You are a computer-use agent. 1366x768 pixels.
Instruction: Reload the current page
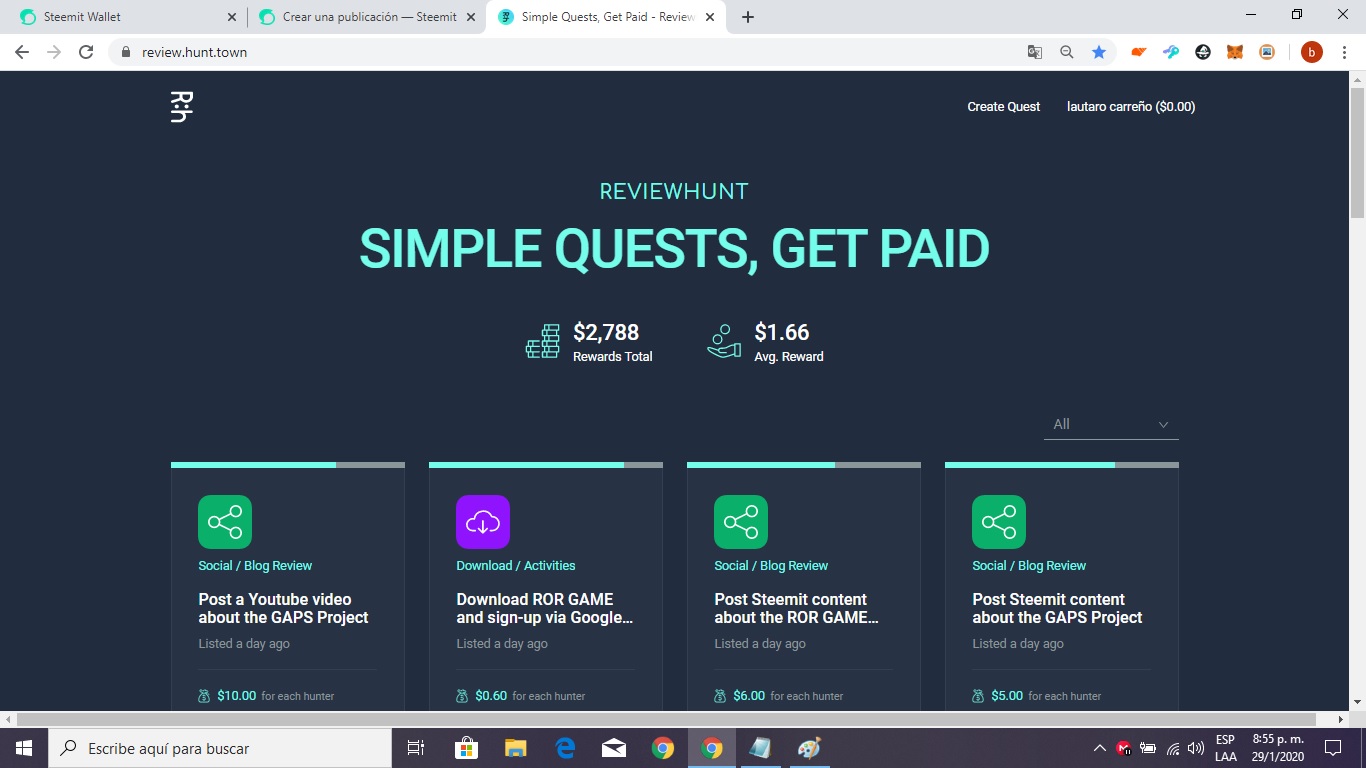[x=86, y=52]
